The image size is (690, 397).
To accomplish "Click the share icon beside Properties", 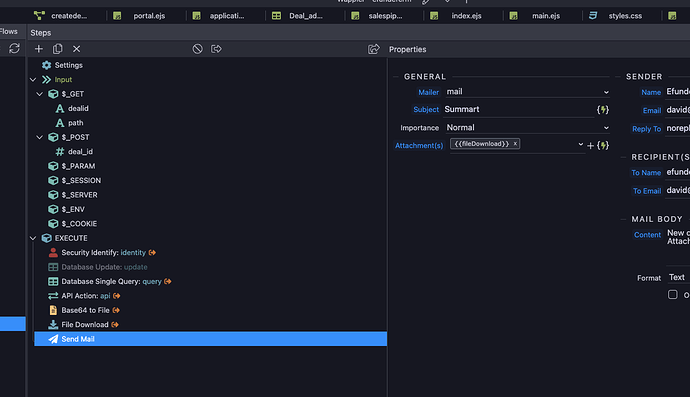I will (374, 49).
